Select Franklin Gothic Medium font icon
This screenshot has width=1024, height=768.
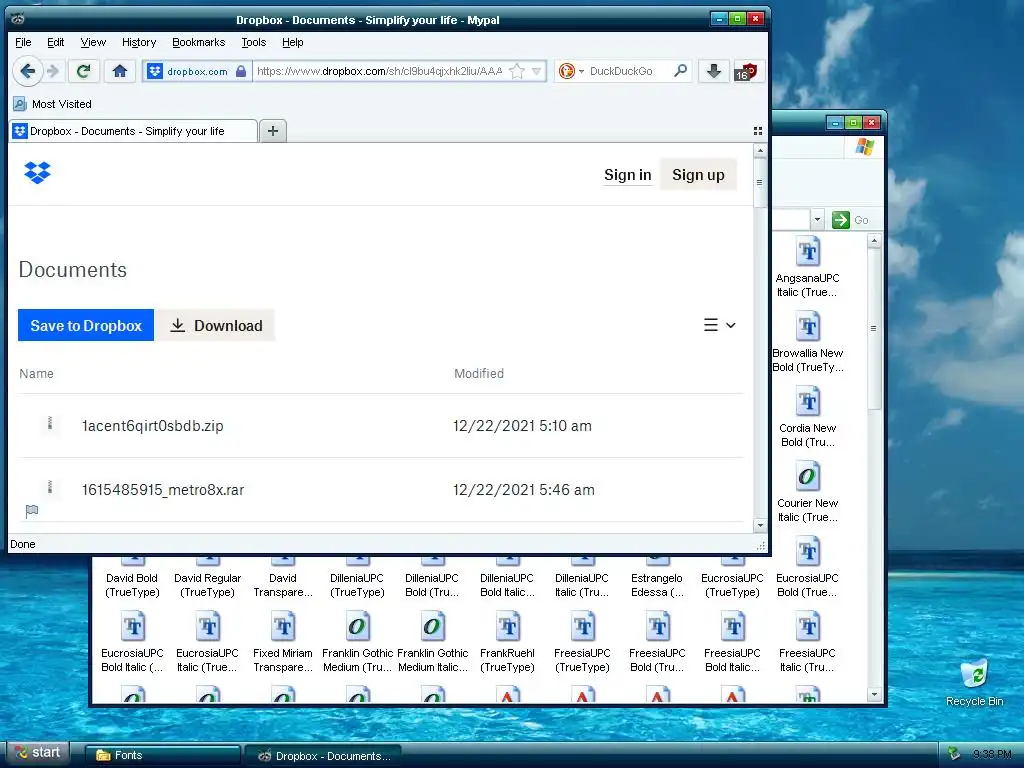pyautogui.click(x=357, y=626)
